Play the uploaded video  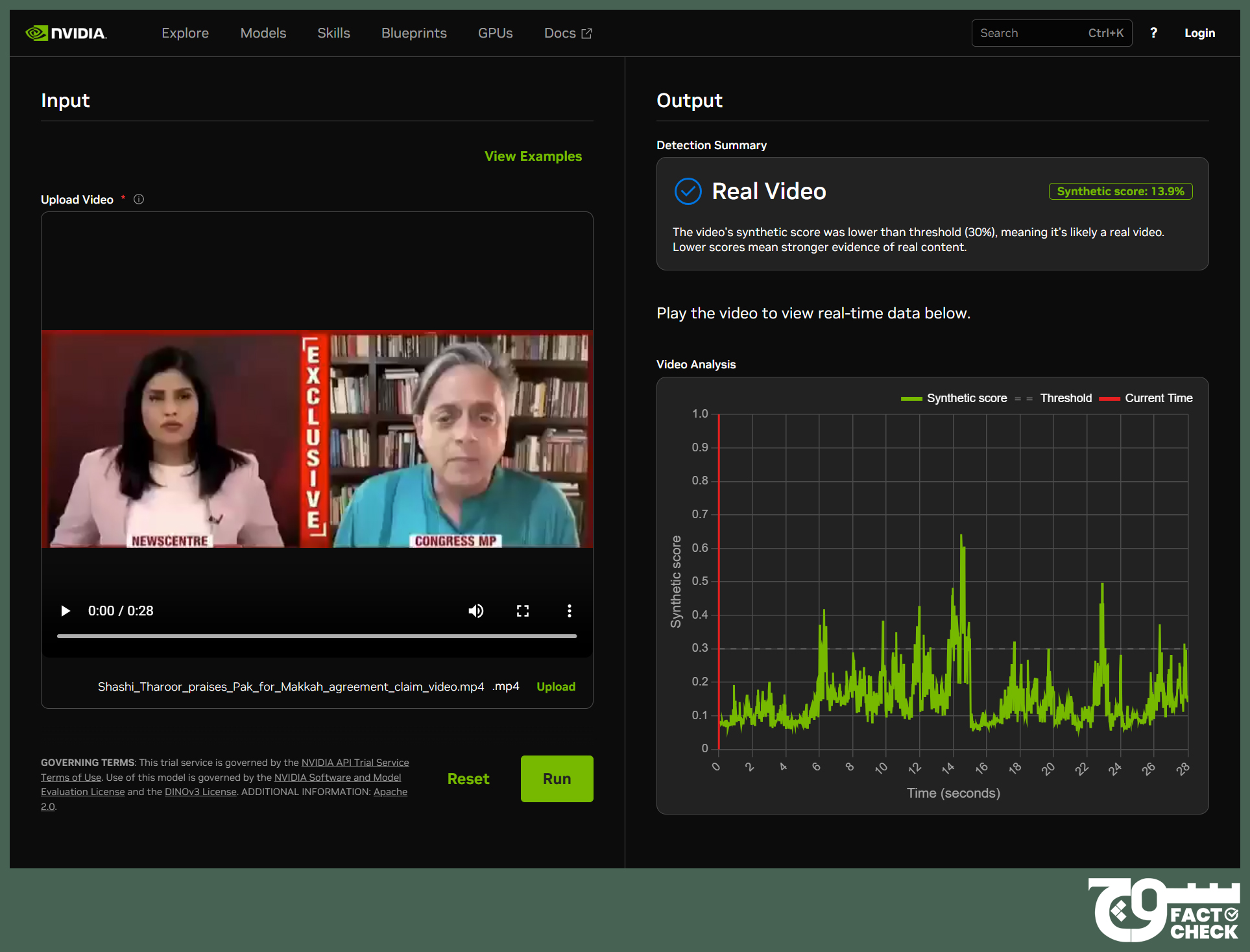coord(65,611)
